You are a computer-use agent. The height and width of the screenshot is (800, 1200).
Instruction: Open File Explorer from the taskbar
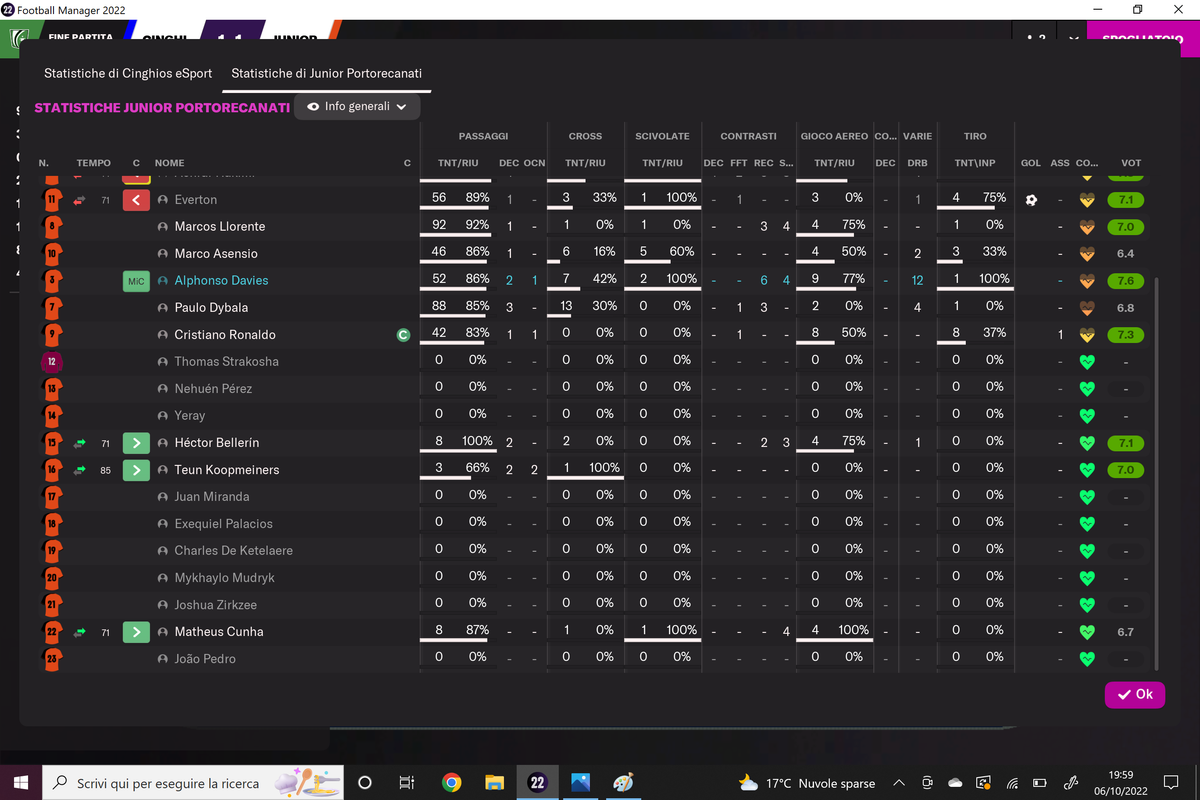494,783
